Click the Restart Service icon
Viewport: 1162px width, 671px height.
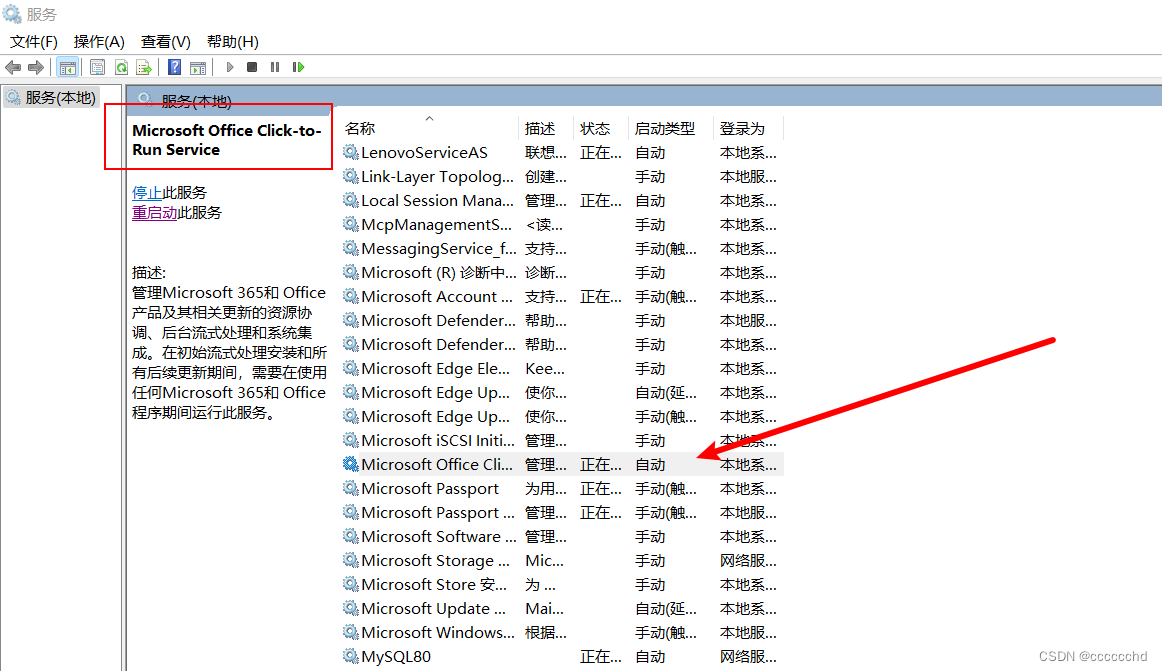coord(298,67)
